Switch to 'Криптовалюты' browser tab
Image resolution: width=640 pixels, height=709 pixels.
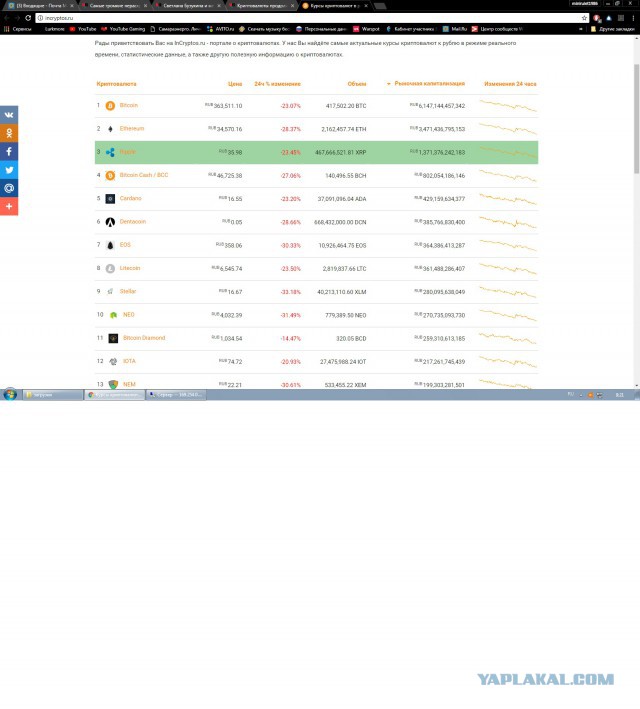(262, 5)
